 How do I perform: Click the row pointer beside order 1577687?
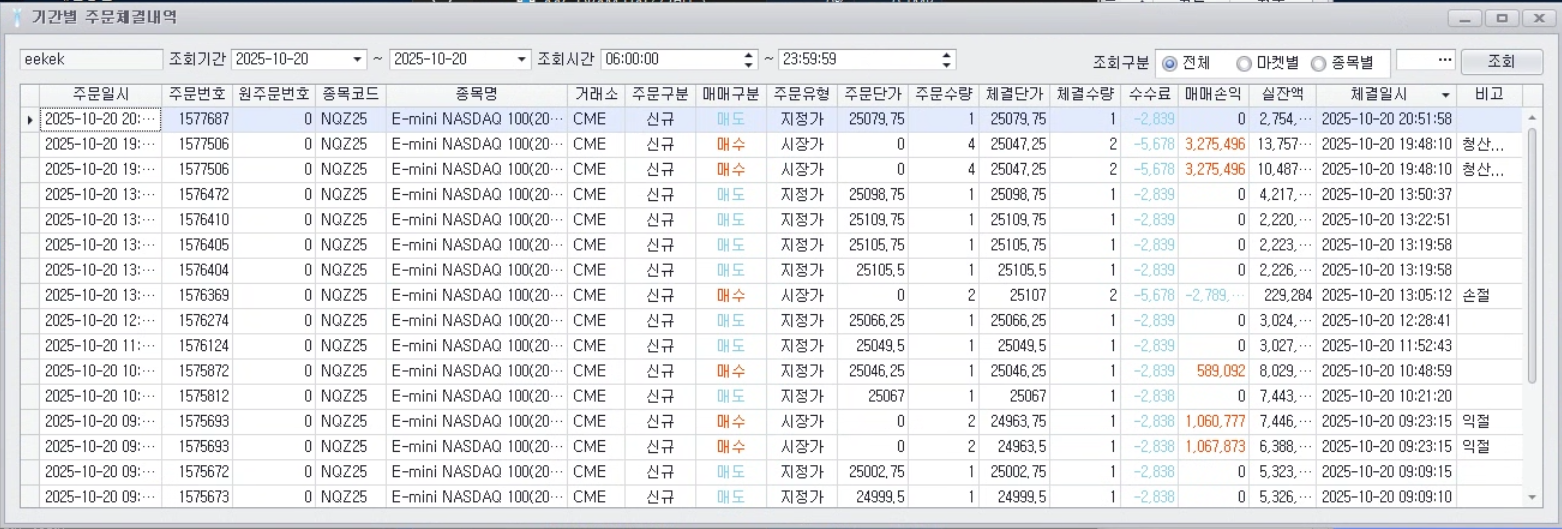(x=30, y=119)
